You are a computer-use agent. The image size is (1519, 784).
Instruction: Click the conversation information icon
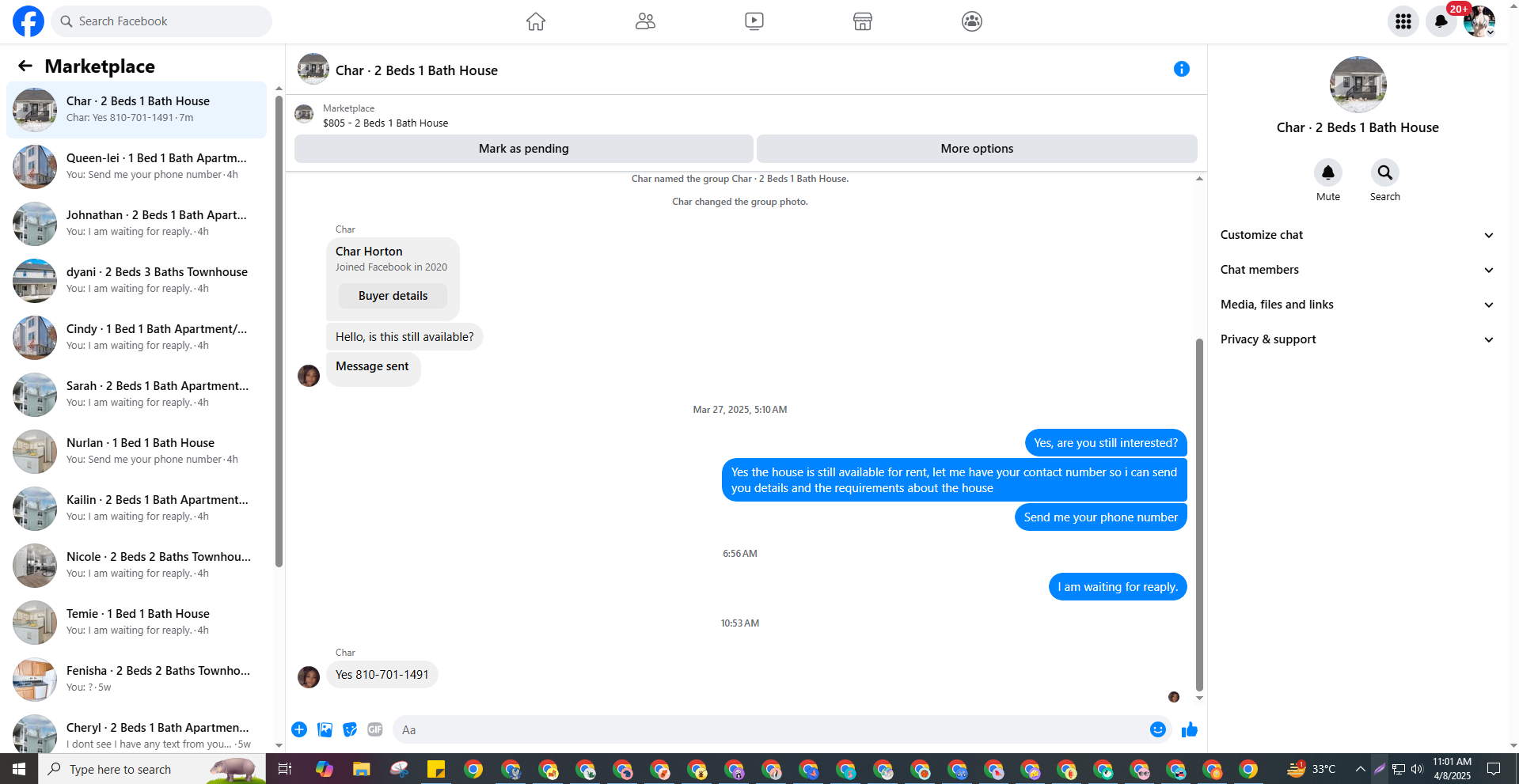[x=1182, y=69]
